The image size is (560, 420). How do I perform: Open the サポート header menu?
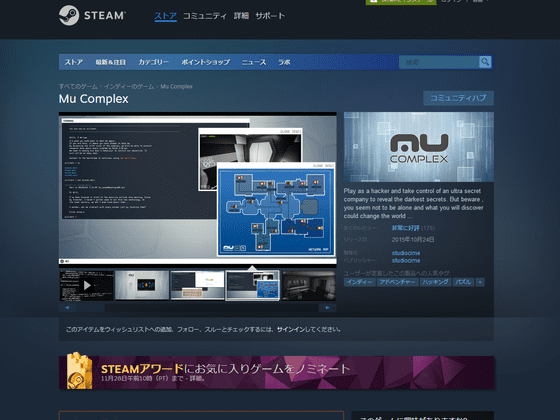(270, 16)
